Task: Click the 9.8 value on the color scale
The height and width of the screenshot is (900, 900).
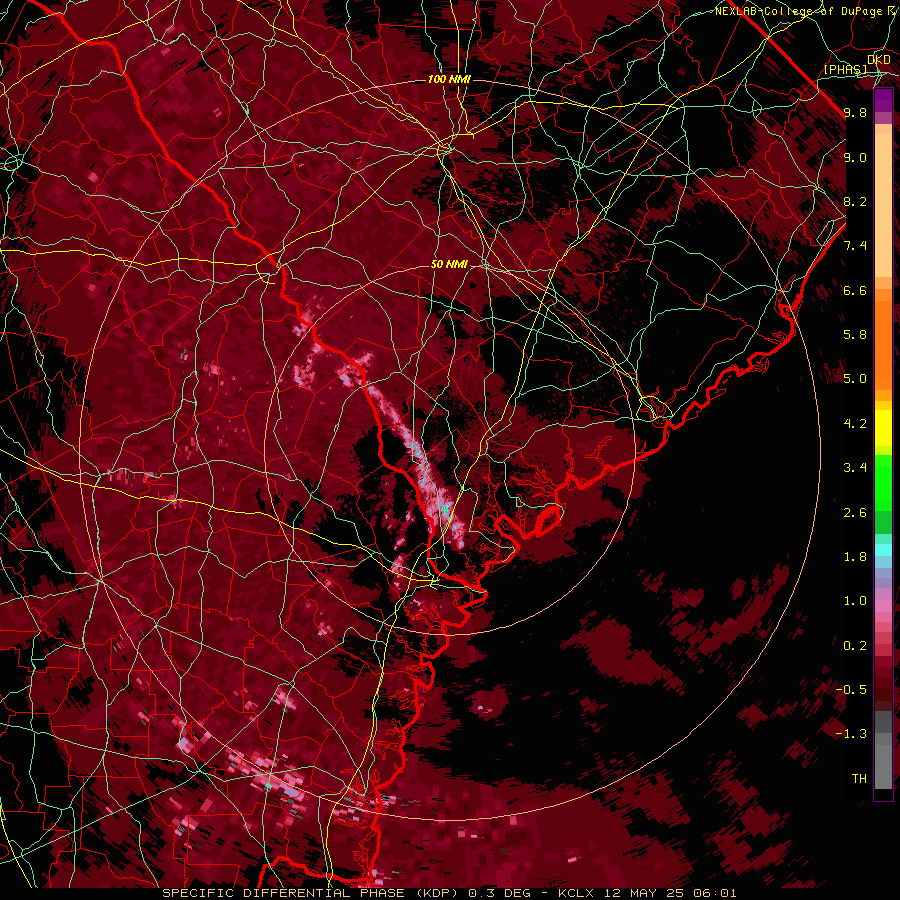Action: [855, 112]
